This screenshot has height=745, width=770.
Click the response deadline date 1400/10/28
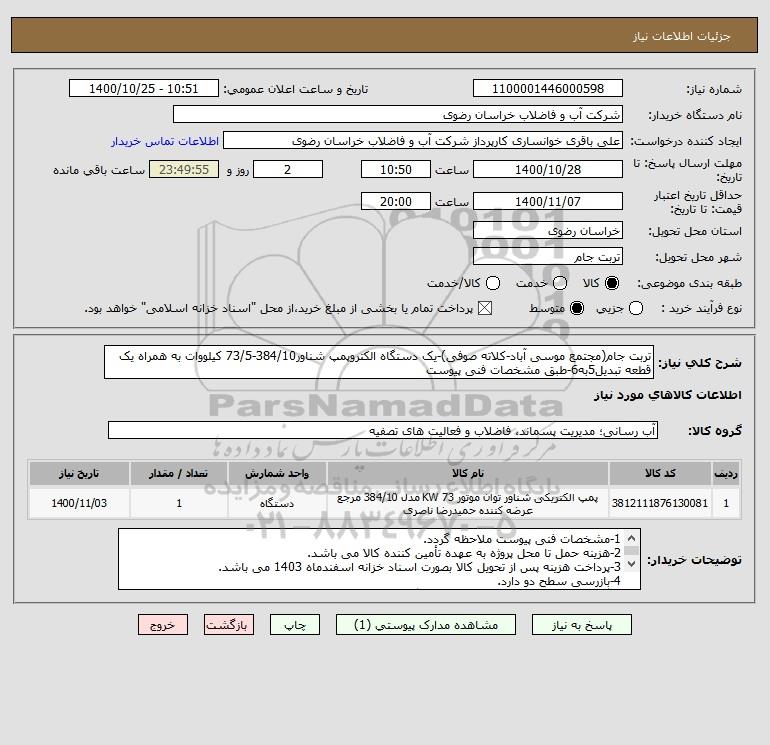click(x=548, y=169)
